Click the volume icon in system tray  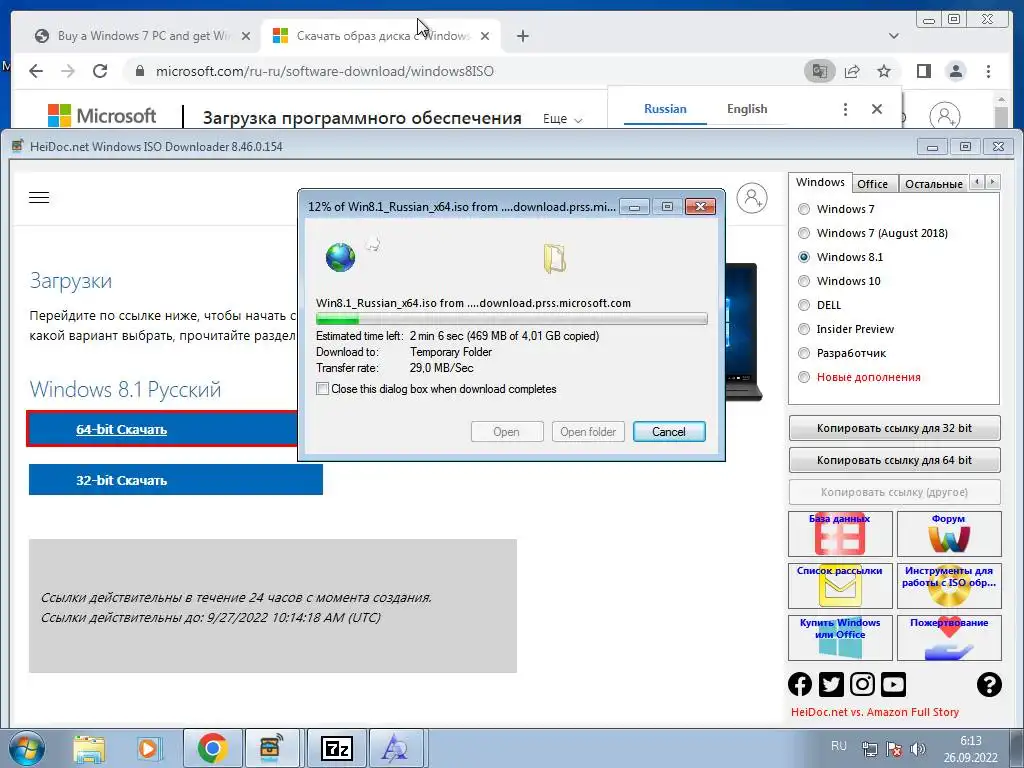point(918,748)
